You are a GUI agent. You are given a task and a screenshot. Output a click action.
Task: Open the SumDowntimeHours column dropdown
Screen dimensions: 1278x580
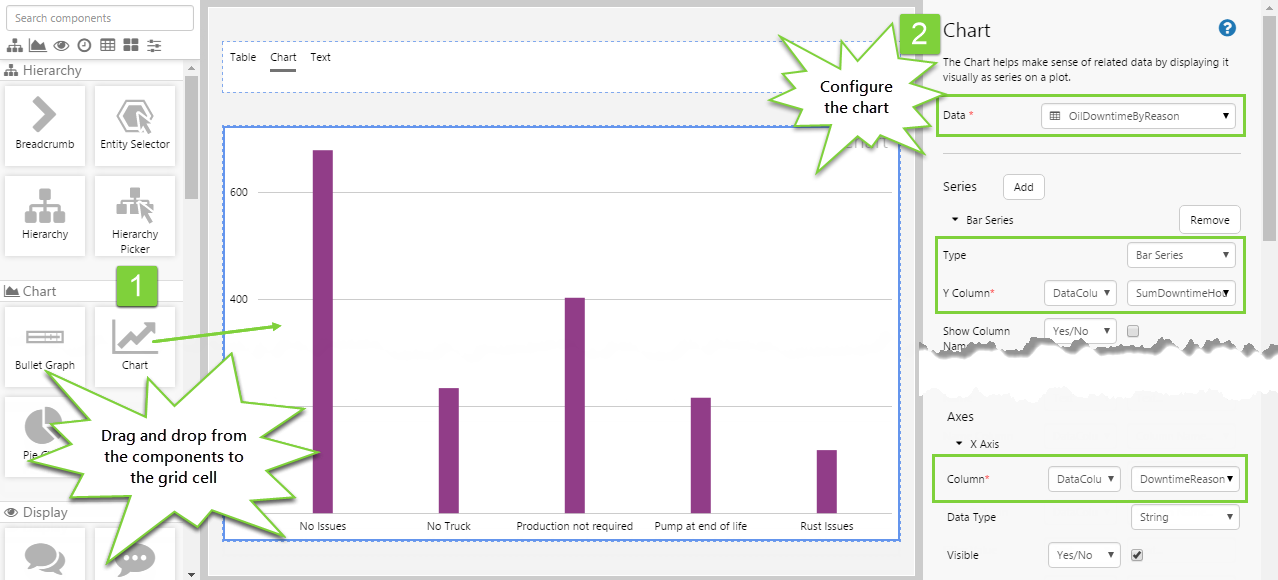1181,293
